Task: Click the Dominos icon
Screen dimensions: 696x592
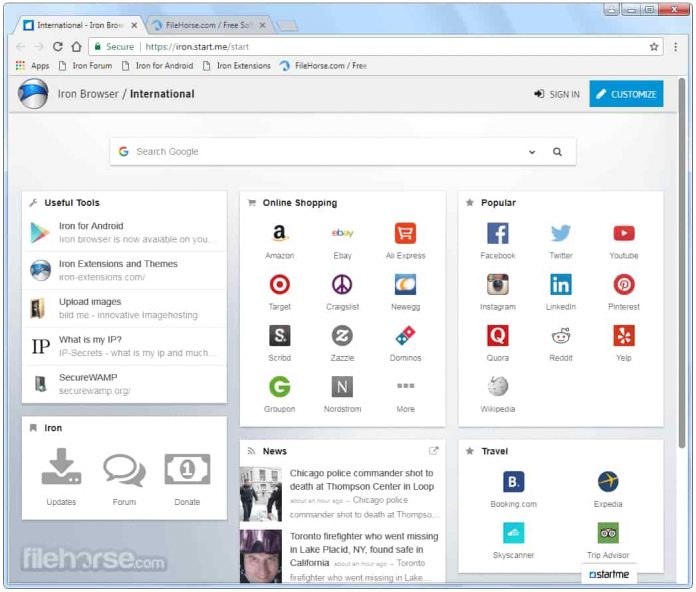Action: click(x=405, y=336)
